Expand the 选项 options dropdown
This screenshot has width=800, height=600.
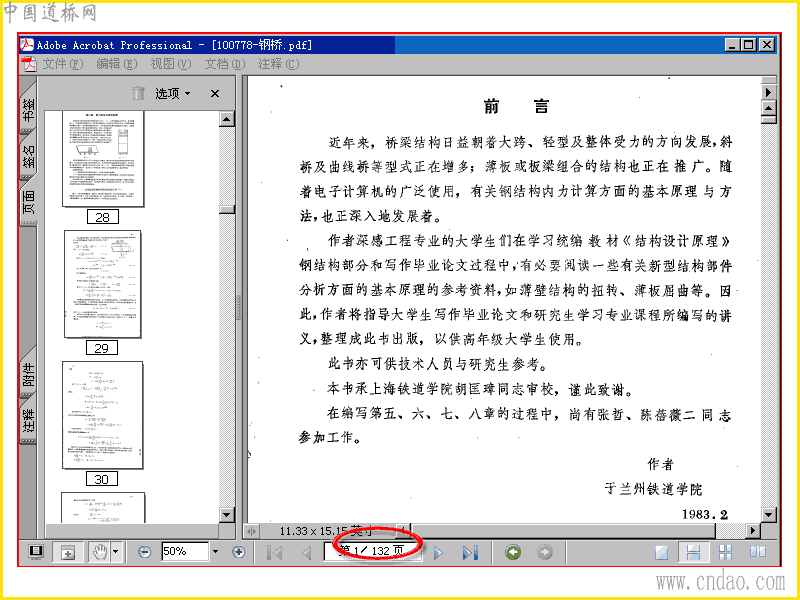(x=172, y=93)
